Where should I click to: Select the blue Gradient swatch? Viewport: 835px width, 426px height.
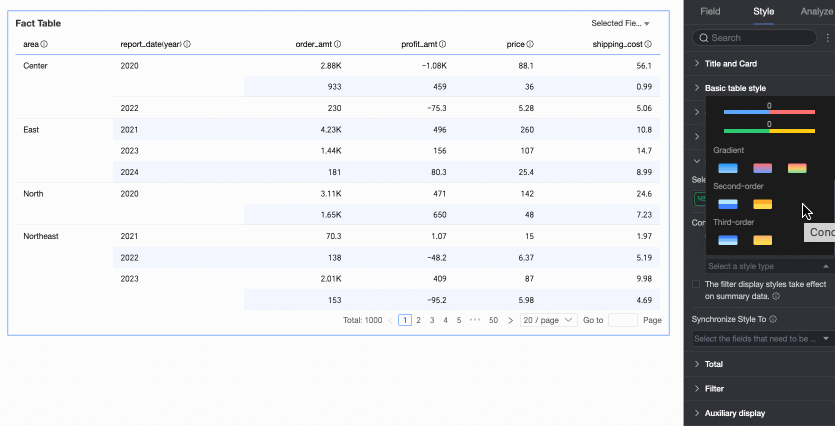click(727, 168)
